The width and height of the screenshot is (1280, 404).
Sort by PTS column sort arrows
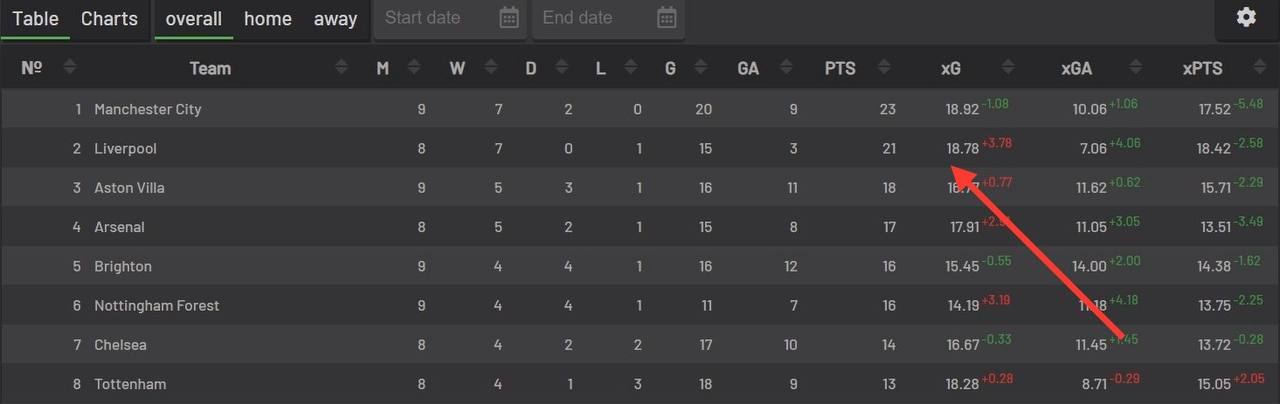(883, 68)
